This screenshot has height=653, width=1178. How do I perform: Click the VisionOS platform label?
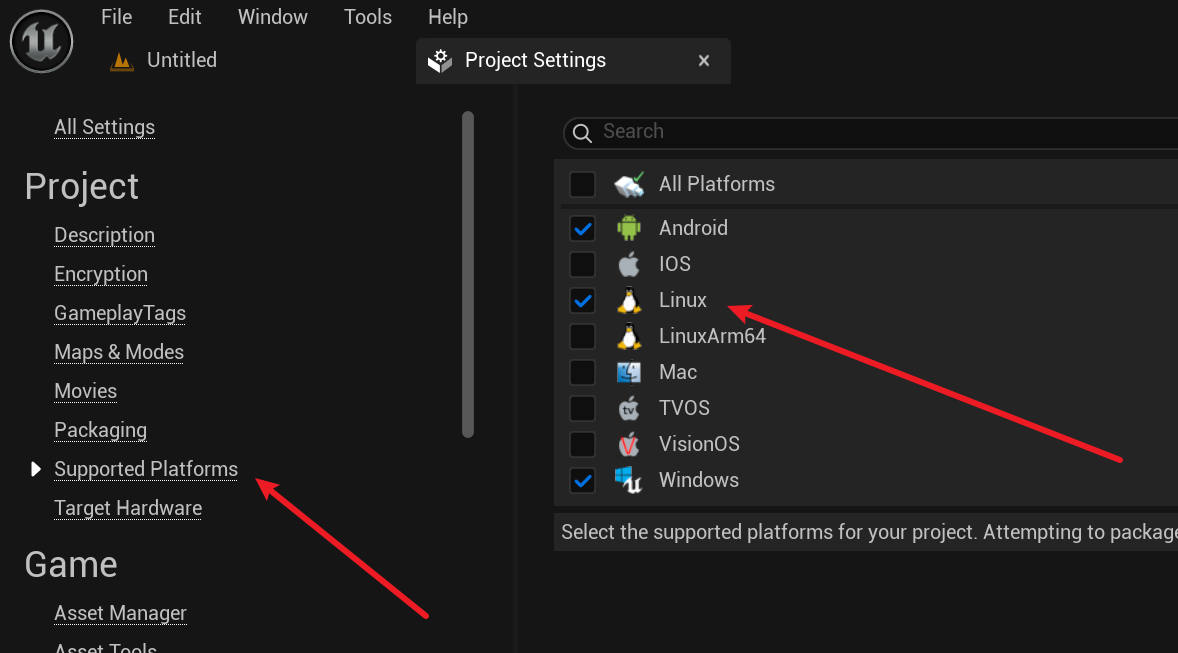699,444
